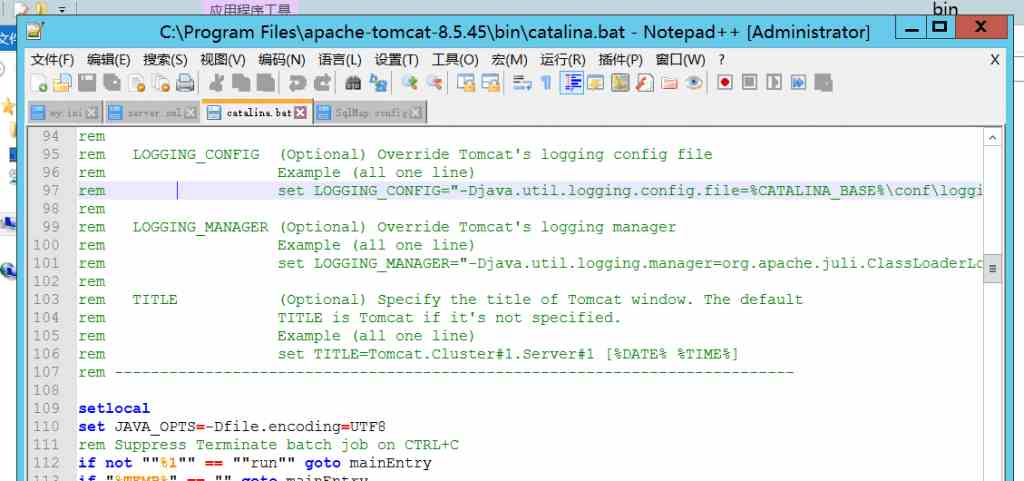Viewport: 1024px width, 481px height.
Task: Open the user defined language icon
Action: click(x=596, y=83)
